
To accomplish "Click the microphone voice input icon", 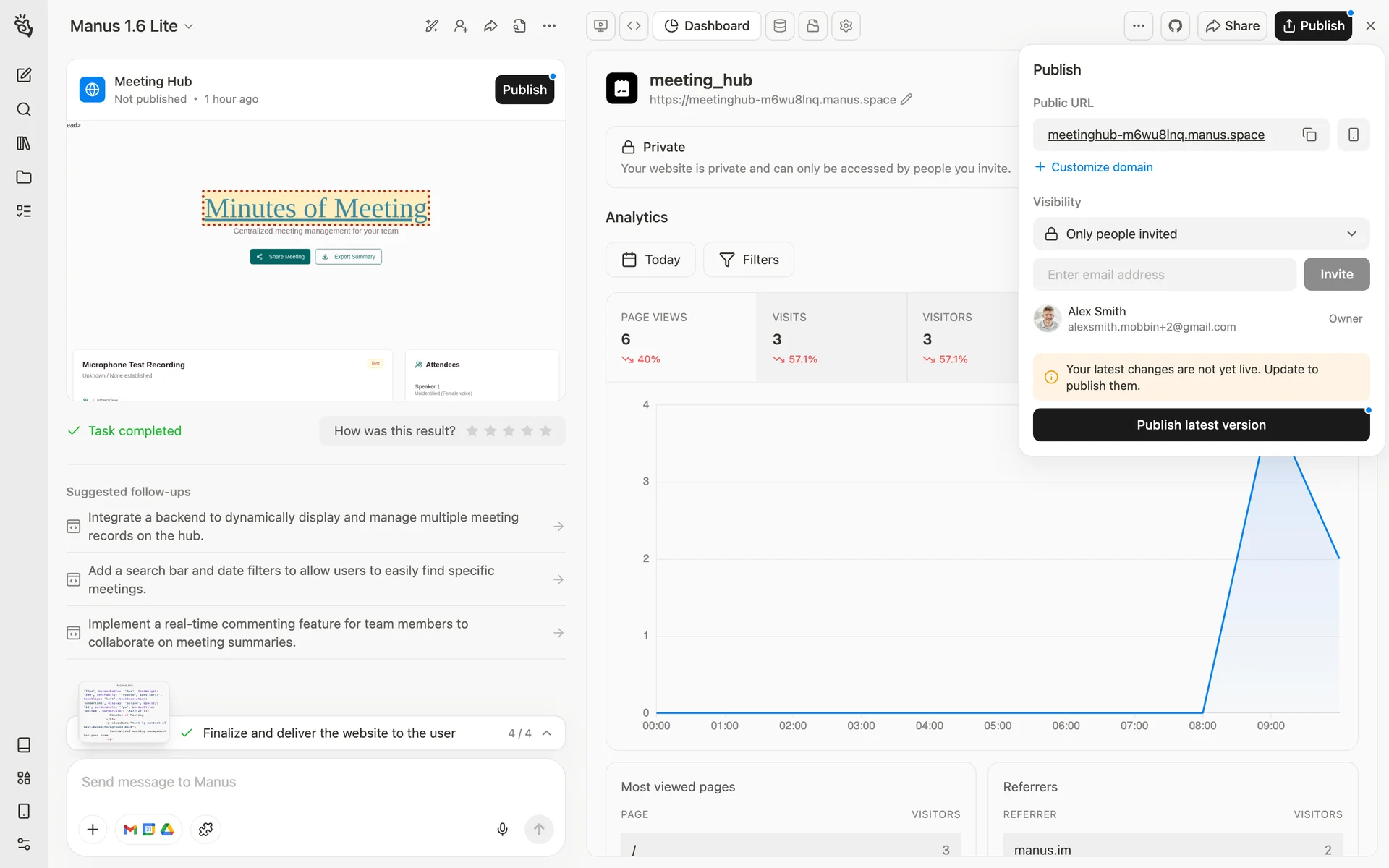I will click(x=502, y=829).
